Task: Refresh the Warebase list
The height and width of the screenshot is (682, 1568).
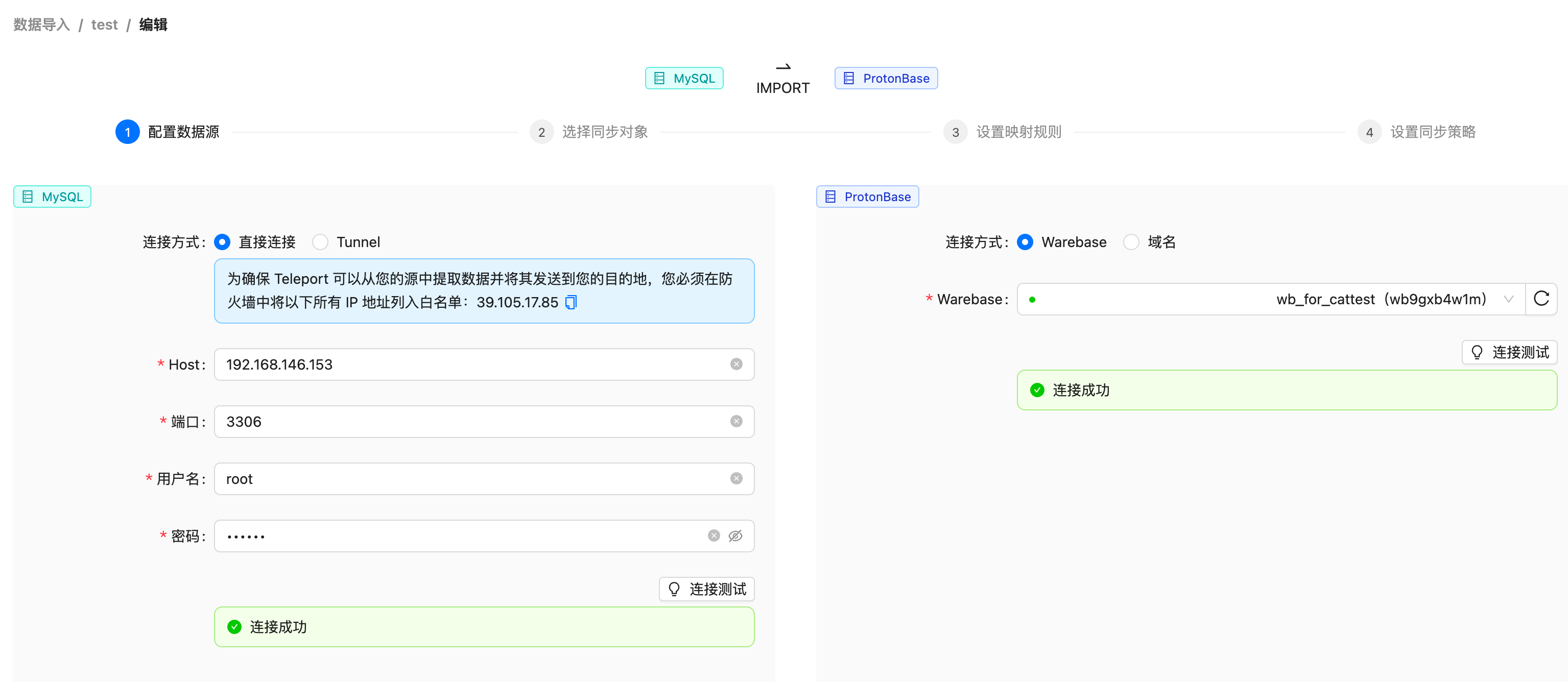Action: click(1540, 299)
